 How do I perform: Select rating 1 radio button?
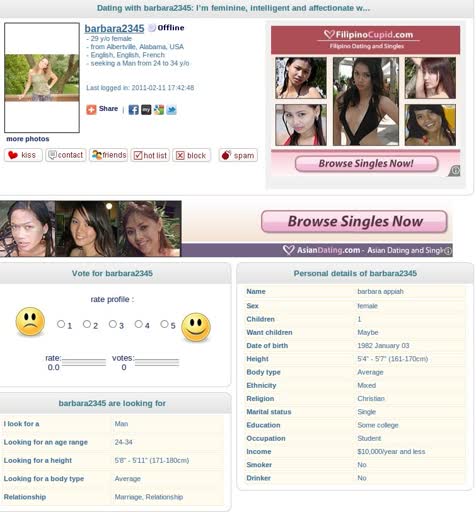(61, 324)
